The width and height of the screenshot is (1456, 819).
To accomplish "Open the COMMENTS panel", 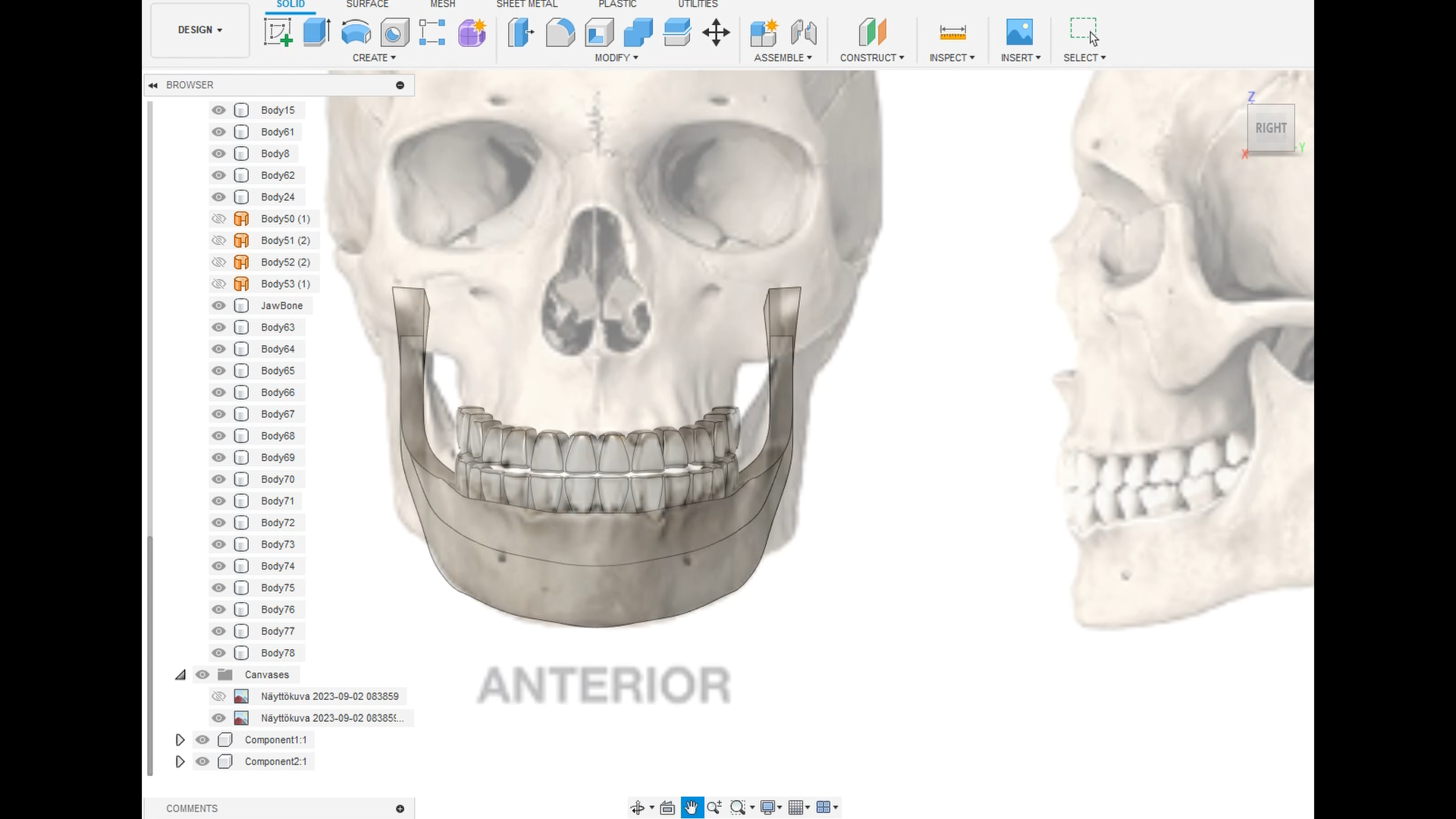I will (191, 808).
